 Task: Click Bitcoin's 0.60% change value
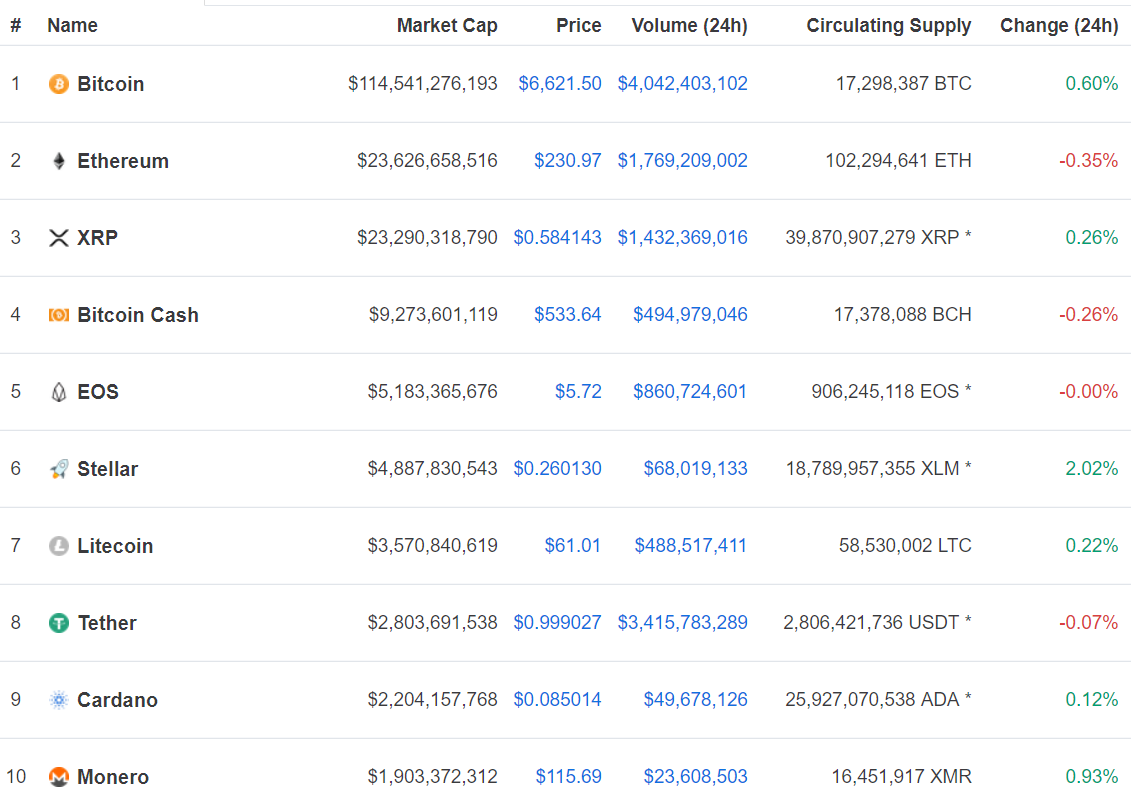[x=1091, y=84]
